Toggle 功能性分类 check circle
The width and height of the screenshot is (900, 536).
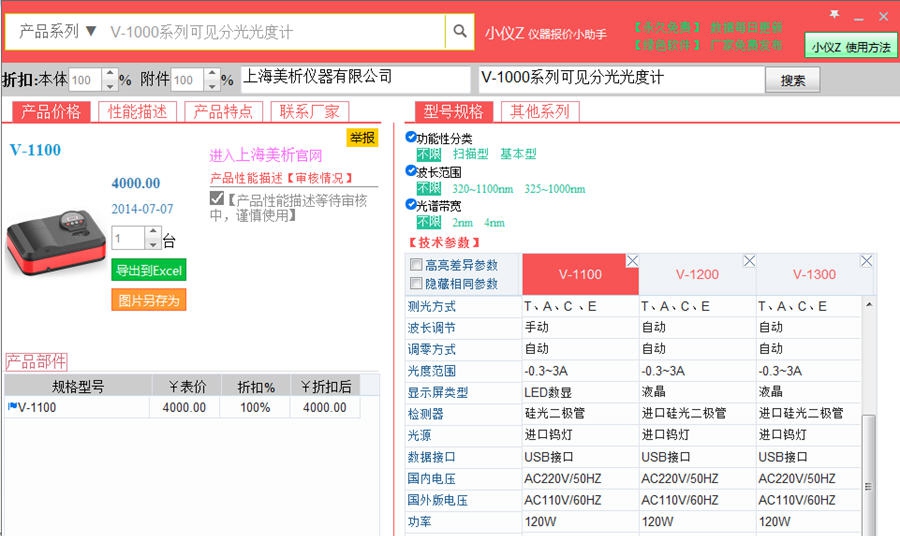coord(410,137)
